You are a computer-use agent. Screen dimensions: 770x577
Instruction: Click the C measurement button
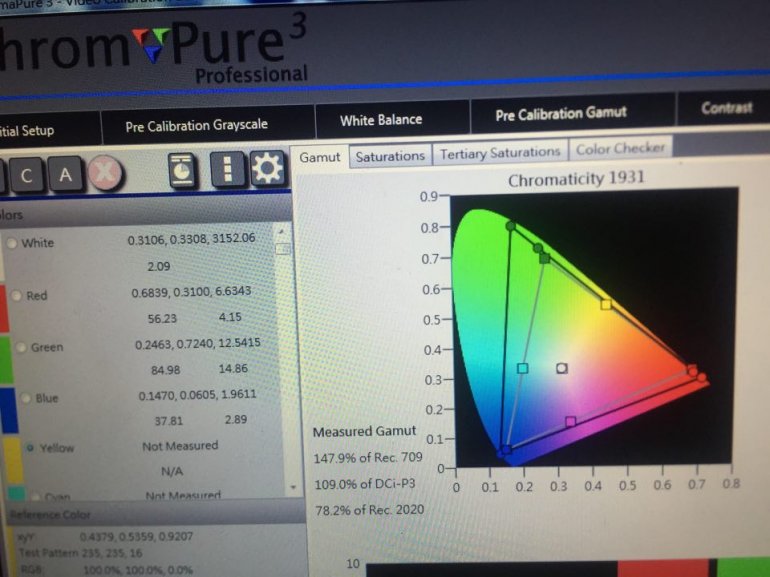[27, 177]
